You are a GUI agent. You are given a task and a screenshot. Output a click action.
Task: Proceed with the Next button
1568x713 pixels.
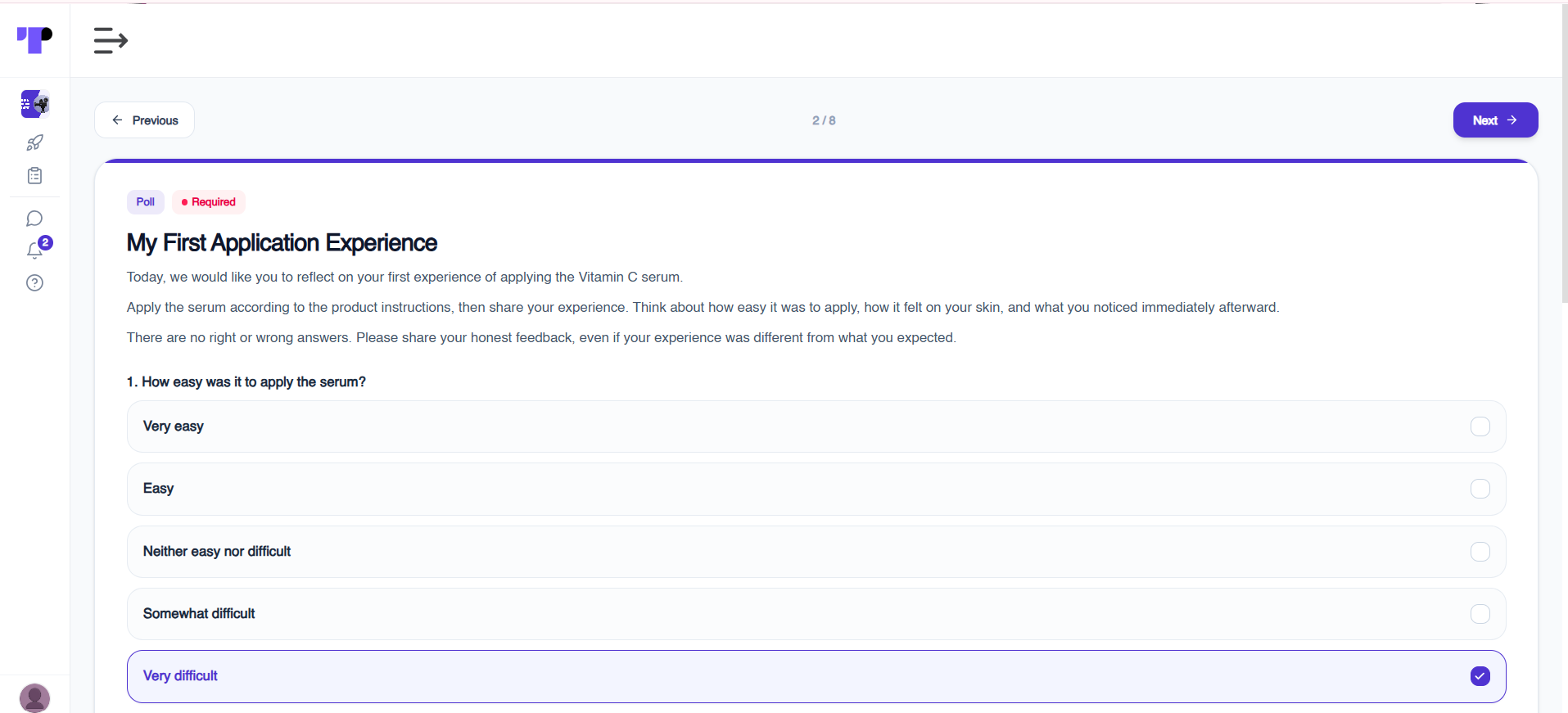(x=1495, y=120)
